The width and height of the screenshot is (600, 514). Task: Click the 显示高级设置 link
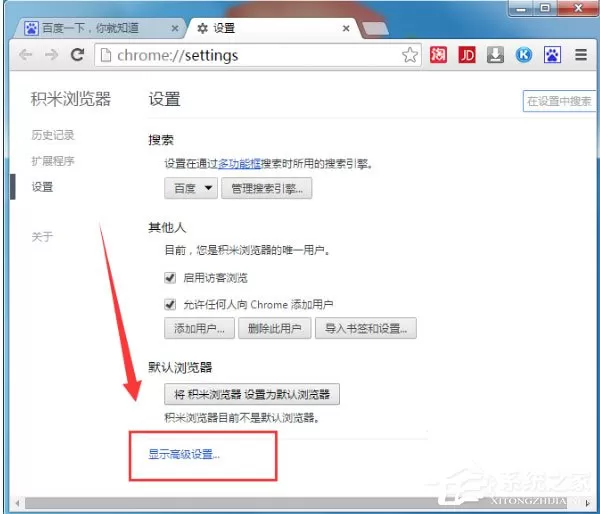(184, 454)
